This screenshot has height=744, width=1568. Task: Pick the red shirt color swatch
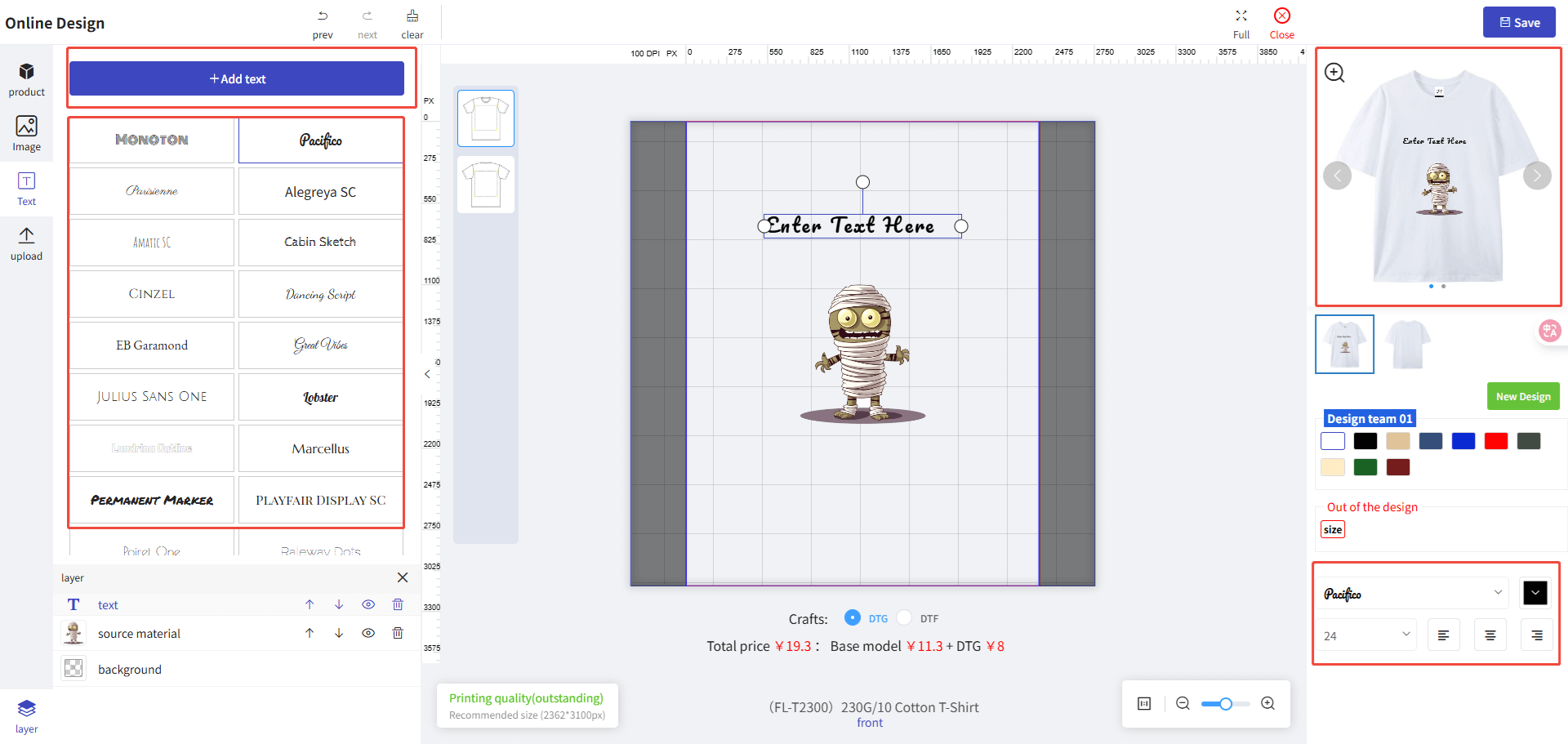click(1495, 441)
